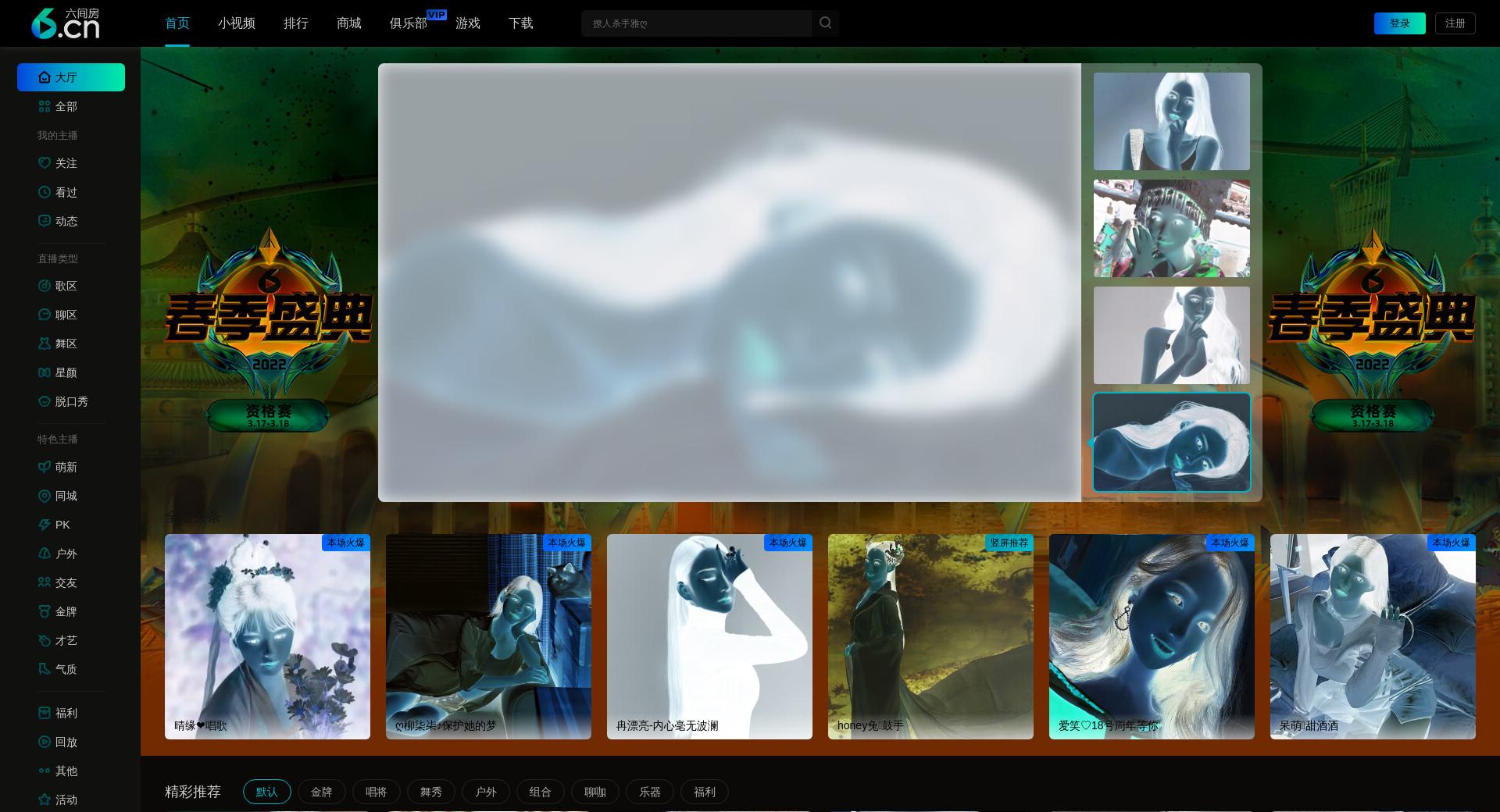This screenshot has width=1500, height=812.
Task: Select the 默认 recommendation filter
Action: [267, 792]
